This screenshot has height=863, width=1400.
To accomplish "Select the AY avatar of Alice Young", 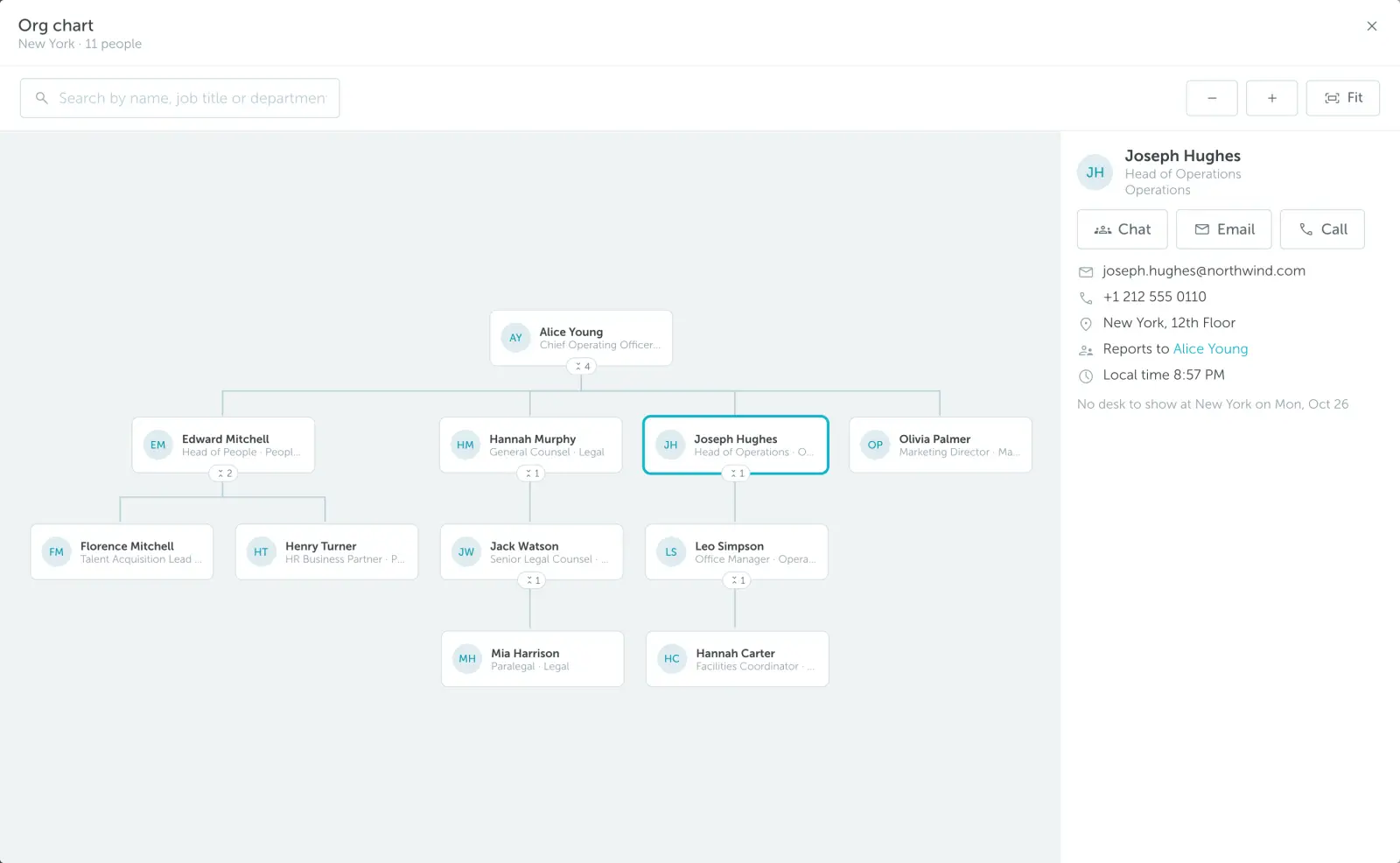I will 516,338.
